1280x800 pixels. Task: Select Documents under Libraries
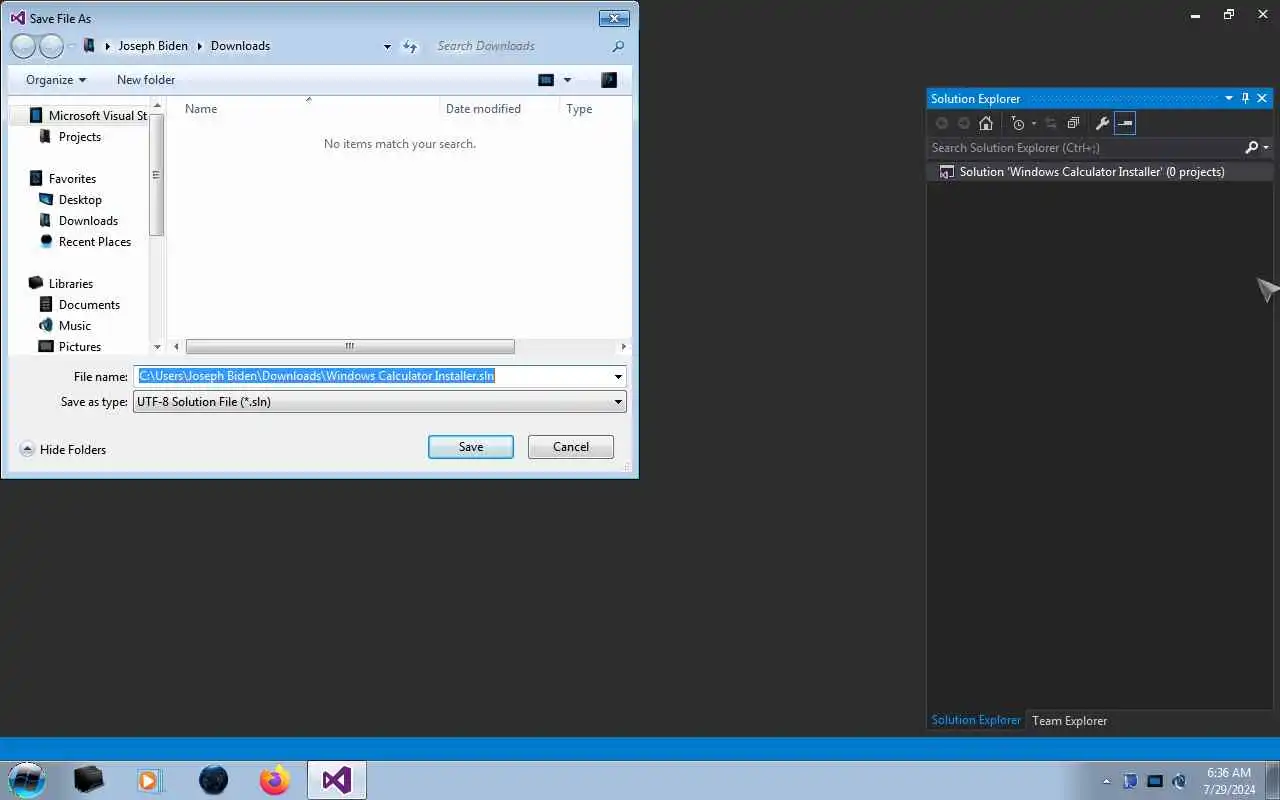click(79, 305)
